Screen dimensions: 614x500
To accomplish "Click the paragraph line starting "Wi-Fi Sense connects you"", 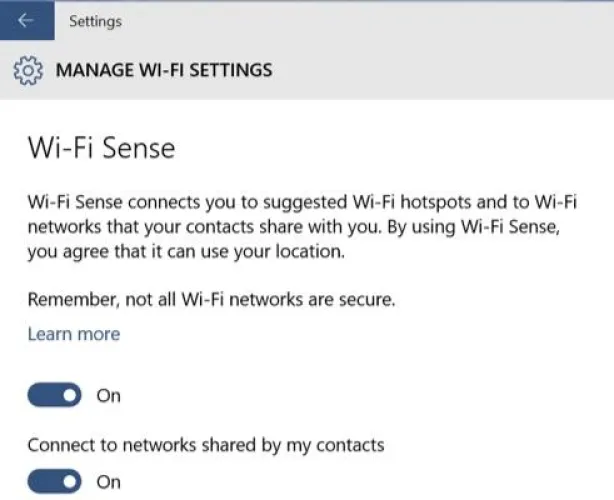I will [302, 202].
